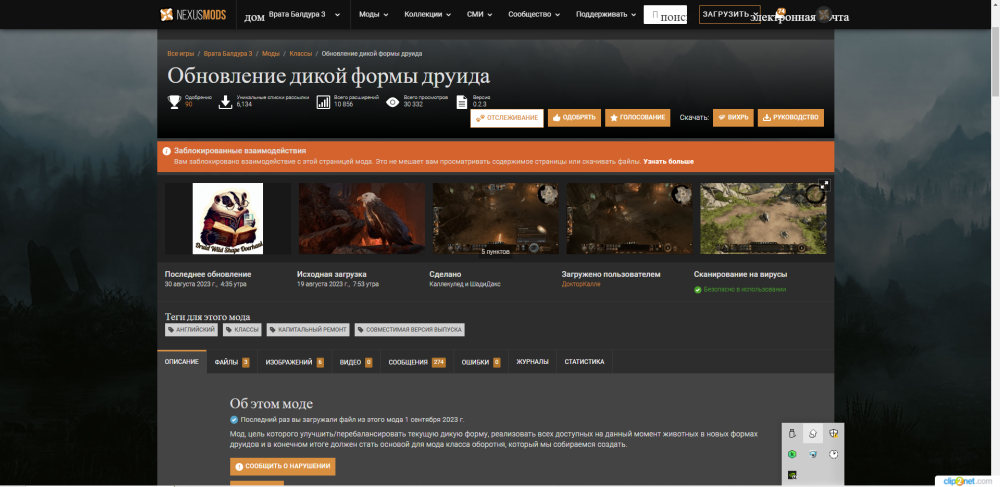Screen dimensions: 1000x487
Task: Switch to the ВИДЕО tab
Action: 356,362
